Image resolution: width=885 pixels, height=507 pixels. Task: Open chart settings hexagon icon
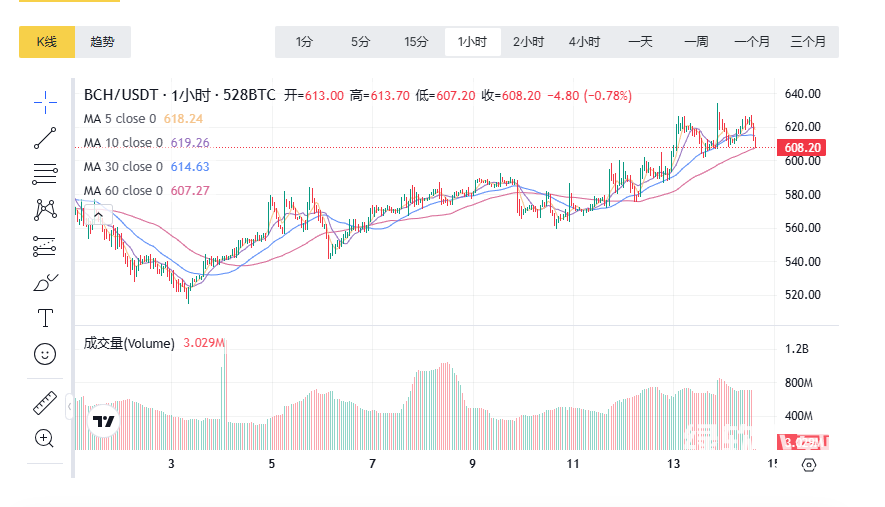point(809,464)
